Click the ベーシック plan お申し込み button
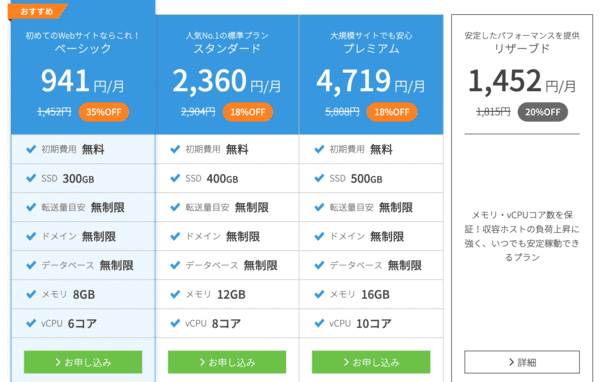The height and width of the screenshot is (382, 600). (x=83, y=362)
